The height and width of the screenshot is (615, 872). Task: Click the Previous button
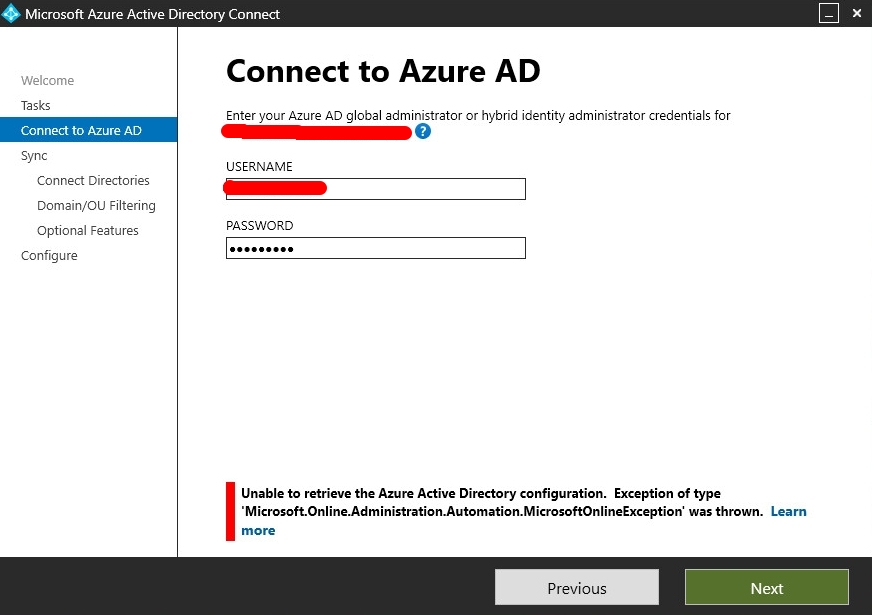[577, 587]
